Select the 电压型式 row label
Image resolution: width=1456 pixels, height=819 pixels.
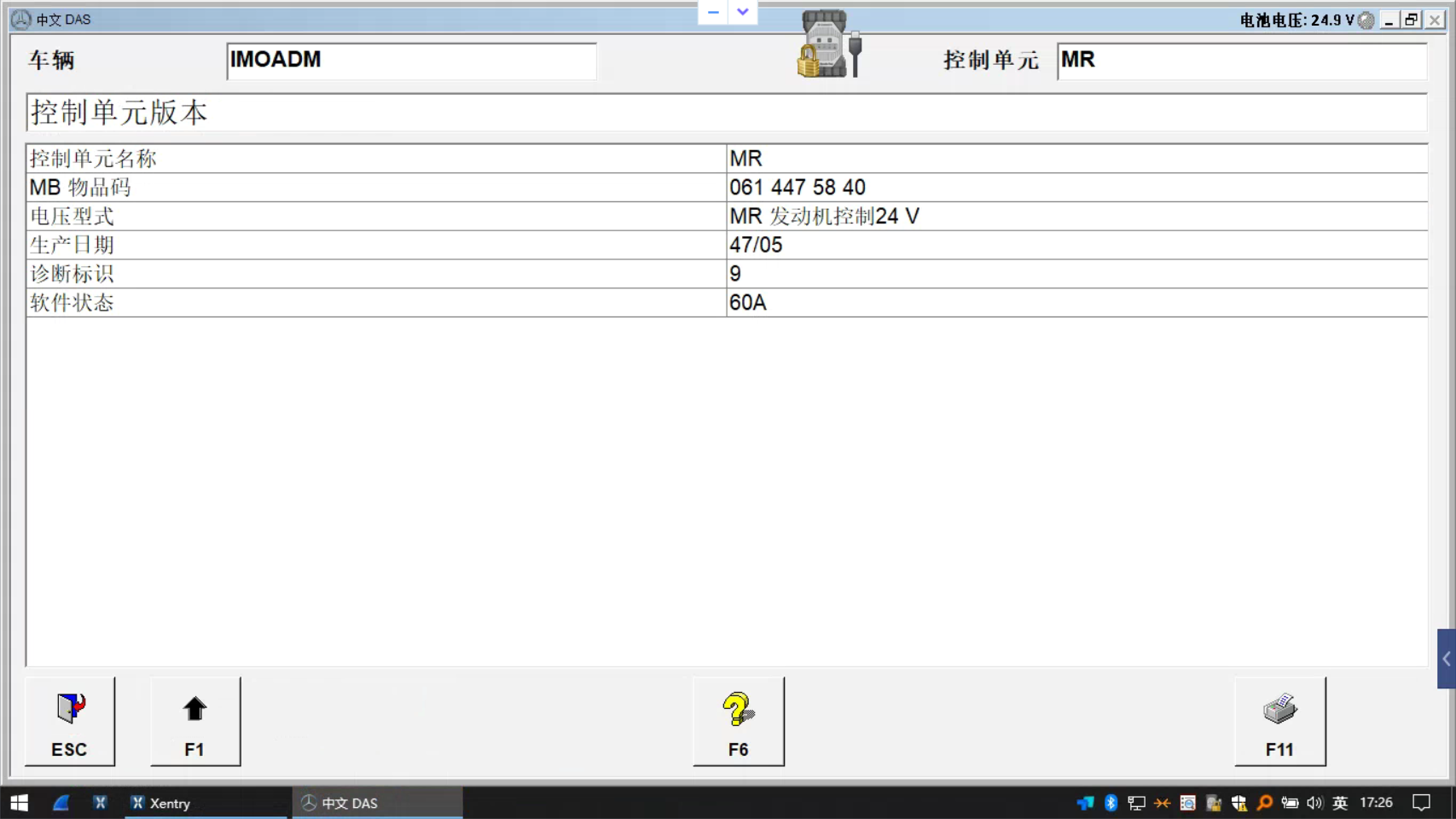(72, 217)
